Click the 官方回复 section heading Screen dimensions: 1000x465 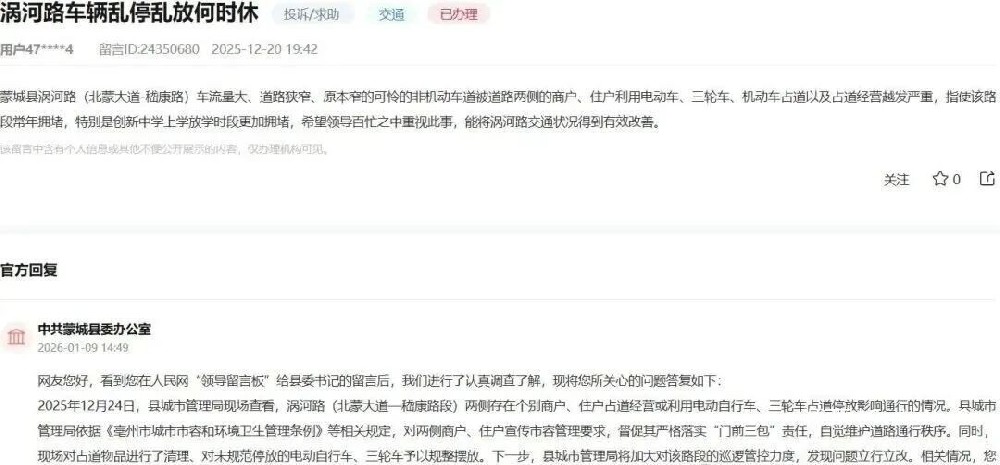click(x=29, y=270)
